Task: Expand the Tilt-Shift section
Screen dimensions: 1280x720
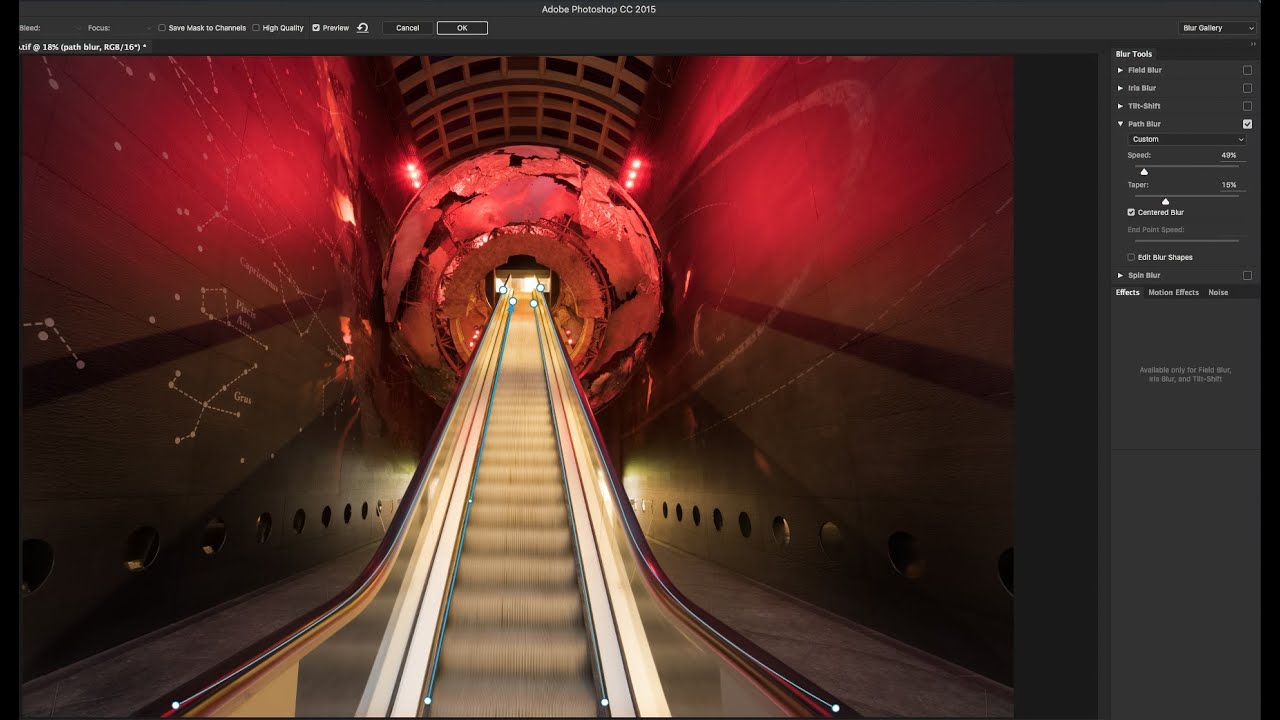Action: [x=1120, y=106]
